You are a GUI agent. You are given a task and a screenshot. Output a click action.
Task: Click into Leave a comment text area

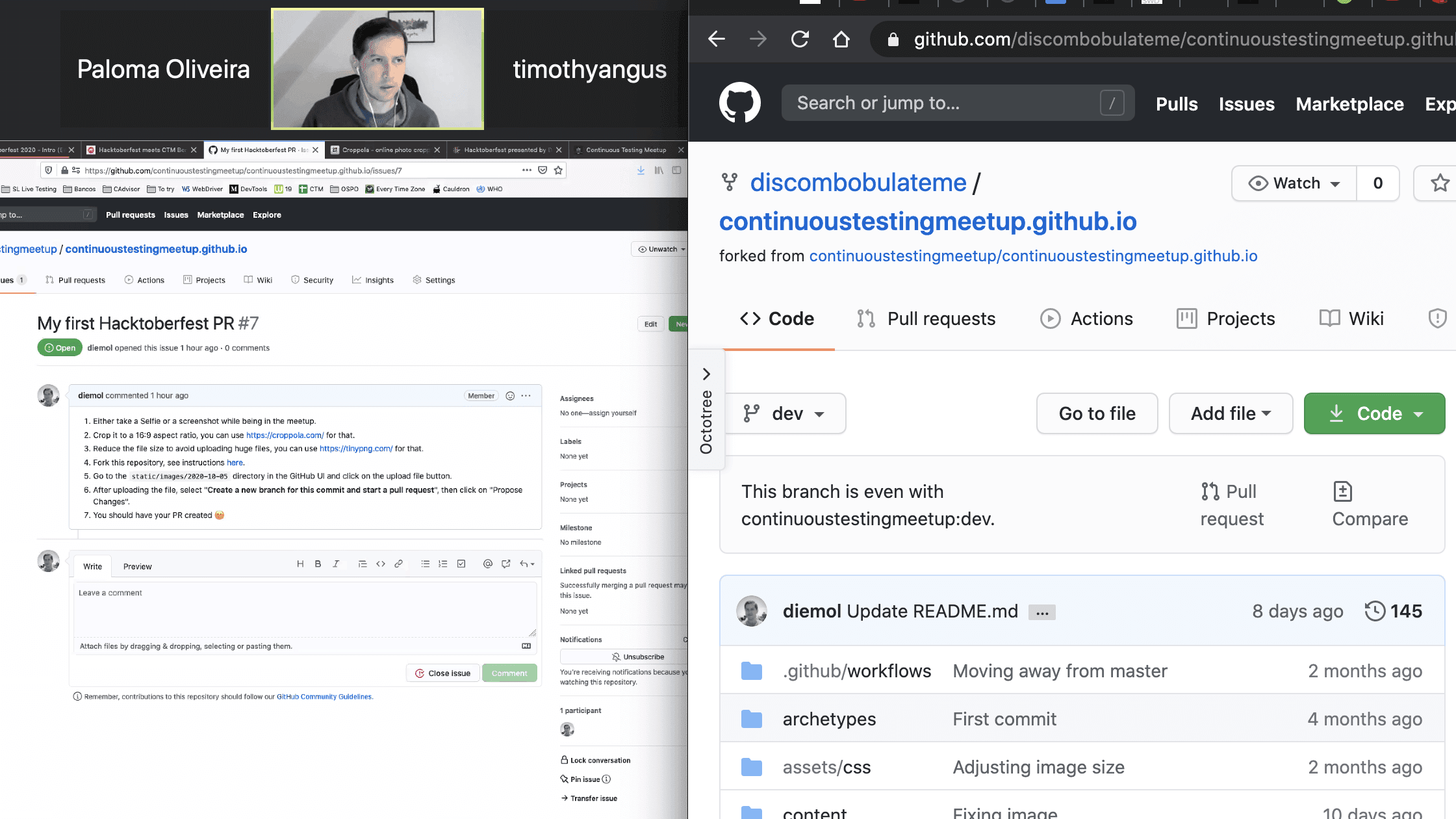click(x=304, y=609)
